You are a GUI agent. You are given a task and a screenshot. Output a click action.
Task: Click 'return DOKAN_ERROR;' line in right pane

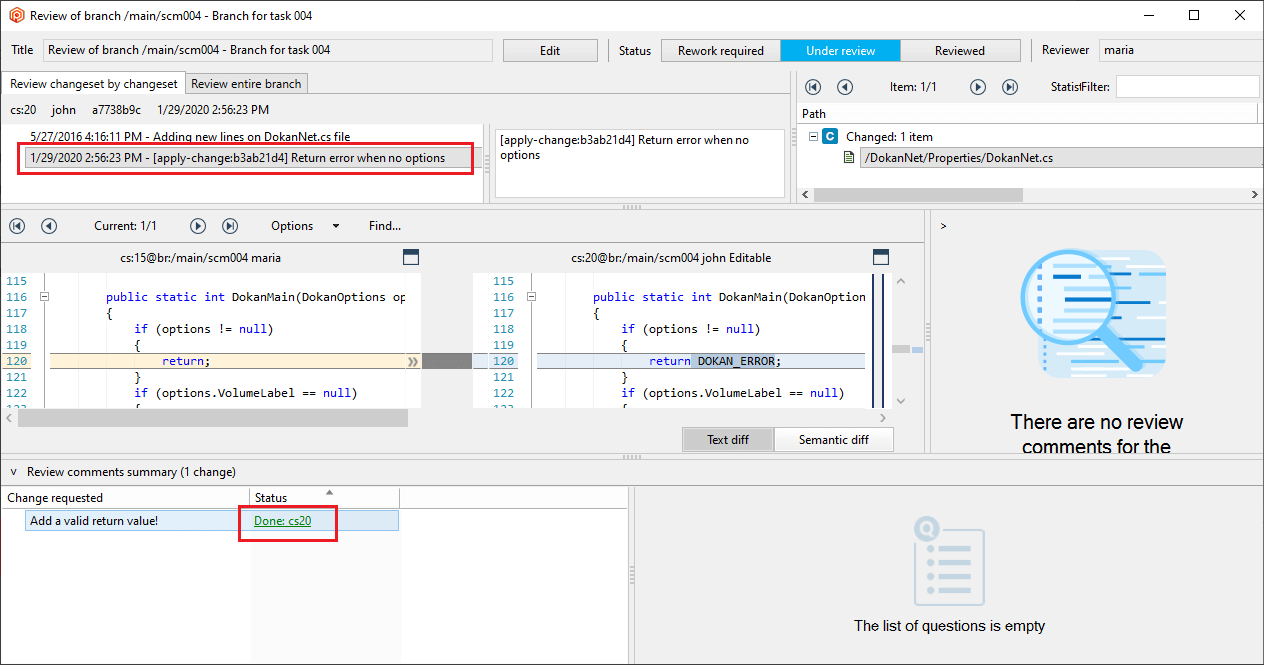click(x=715, y=361)
